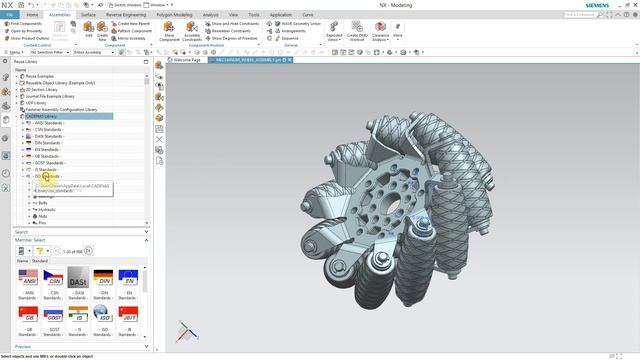Click the Clearance Analysis icon

pyautogui.click(x=380, y=27)
